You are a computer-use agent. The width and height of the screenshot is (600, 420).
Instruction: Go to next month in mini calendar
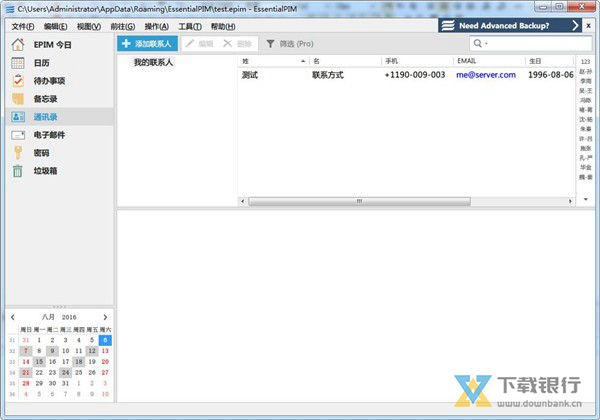coord(105,317)
